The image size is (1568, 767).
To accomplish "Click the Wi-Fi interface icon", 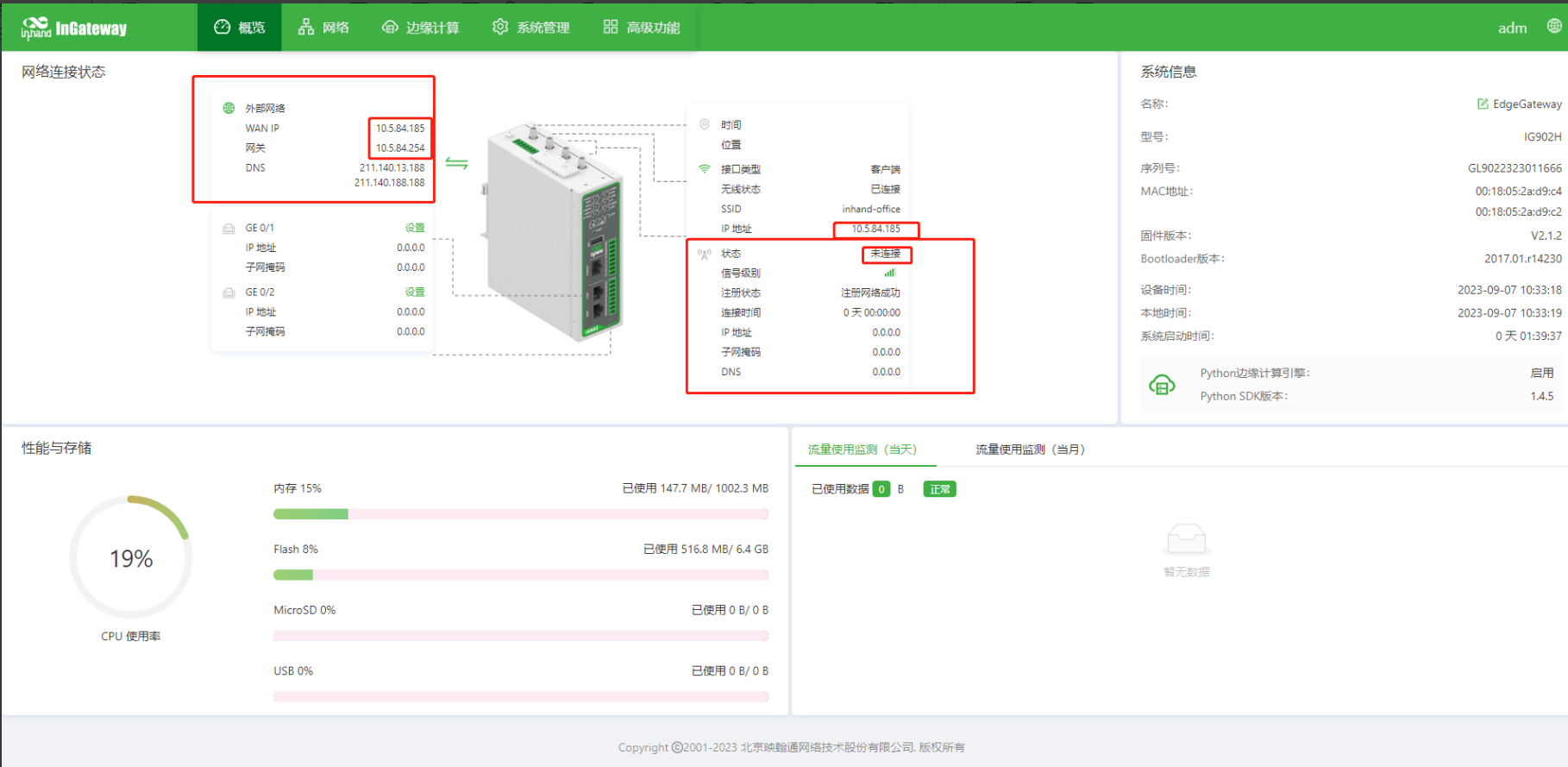I will pyautogui.click(x=705, y=169).
